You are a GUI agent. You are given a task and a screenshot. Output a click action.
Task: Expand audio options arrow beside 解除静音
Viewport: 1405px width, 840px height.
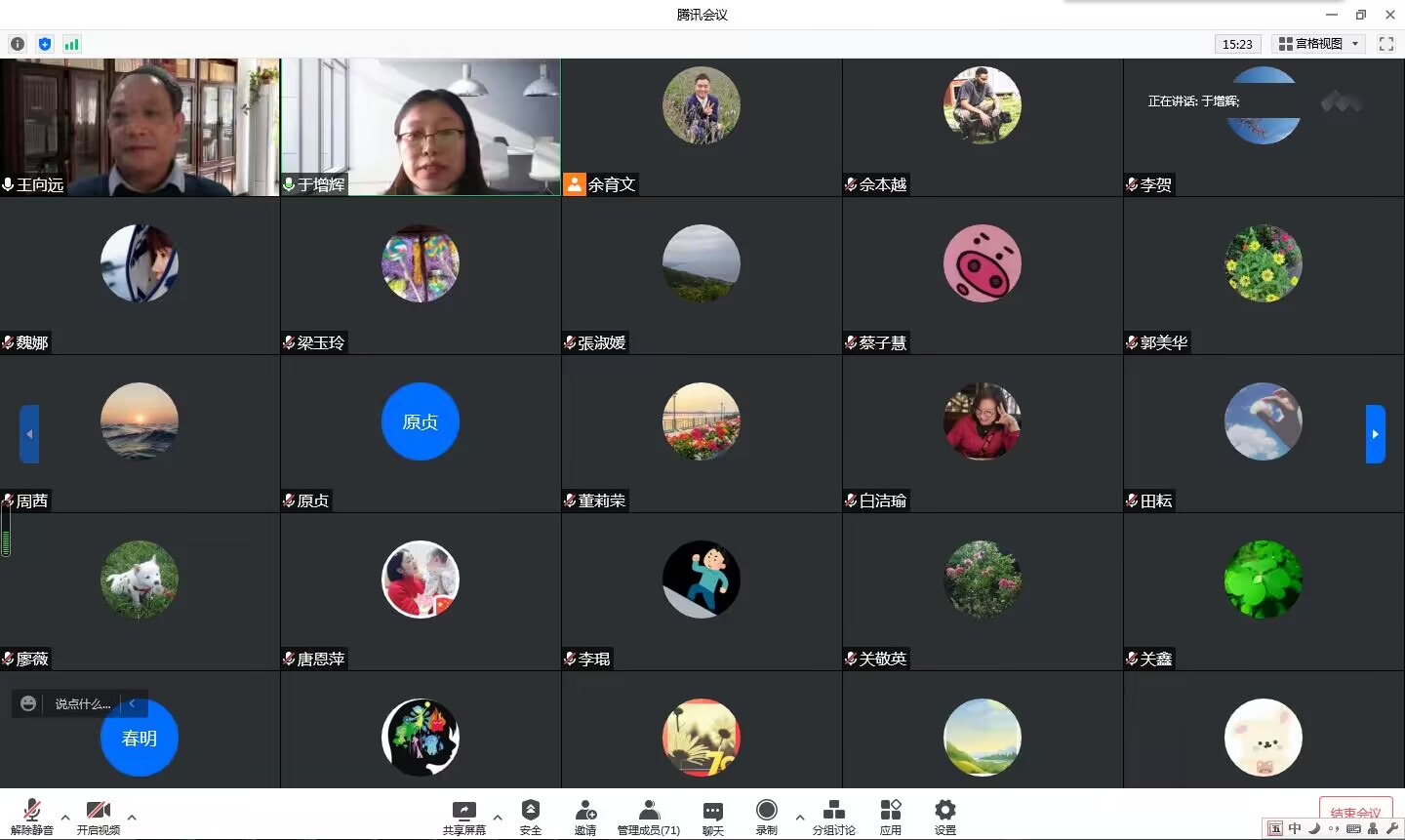65,818
